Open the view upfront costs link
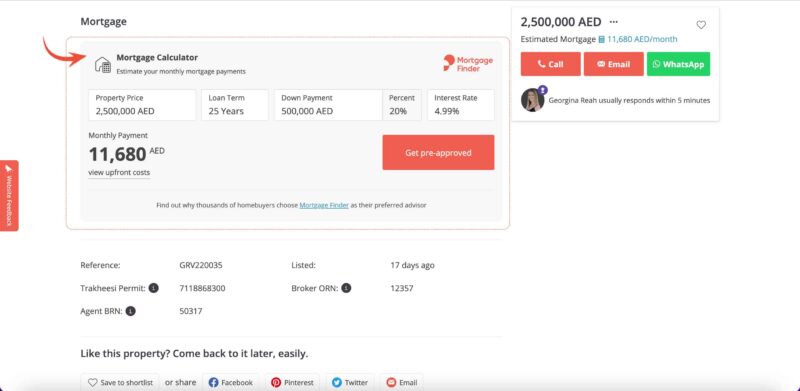Screen dimensions: 800x391 pos(119,173)
